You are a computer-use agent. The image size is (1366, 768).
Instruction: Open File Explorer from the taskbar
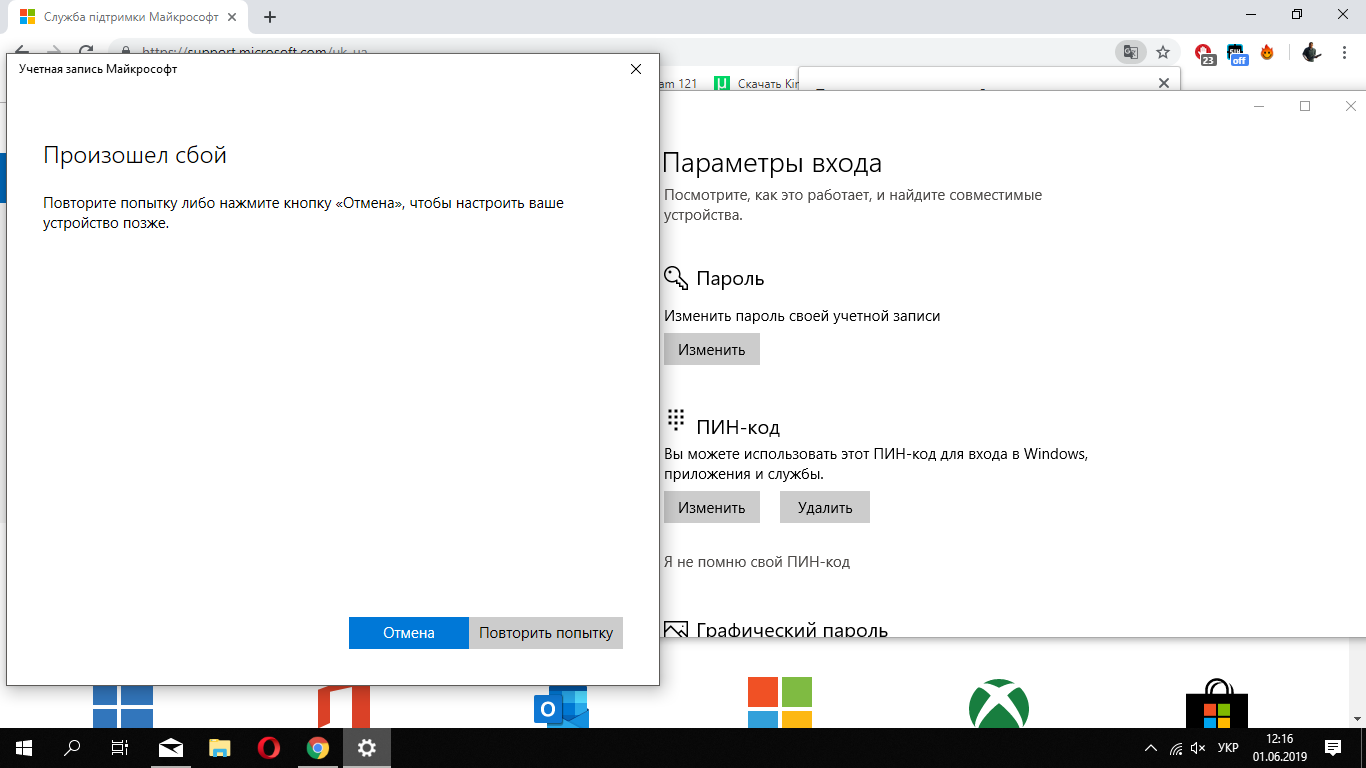pyautogui.click(x=220, y=747)
